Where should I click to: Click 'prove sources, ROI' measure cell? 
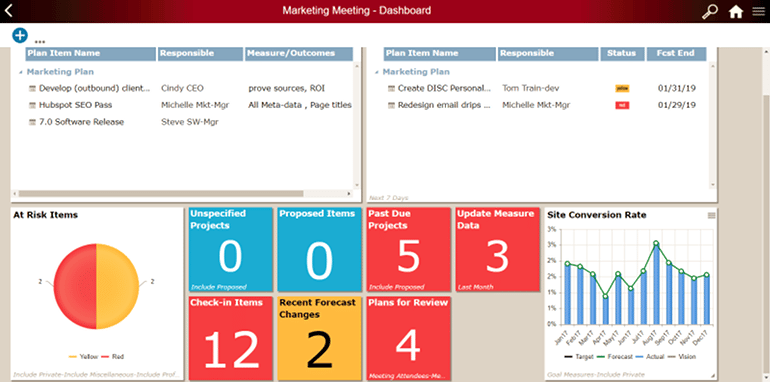coord(286,88)
